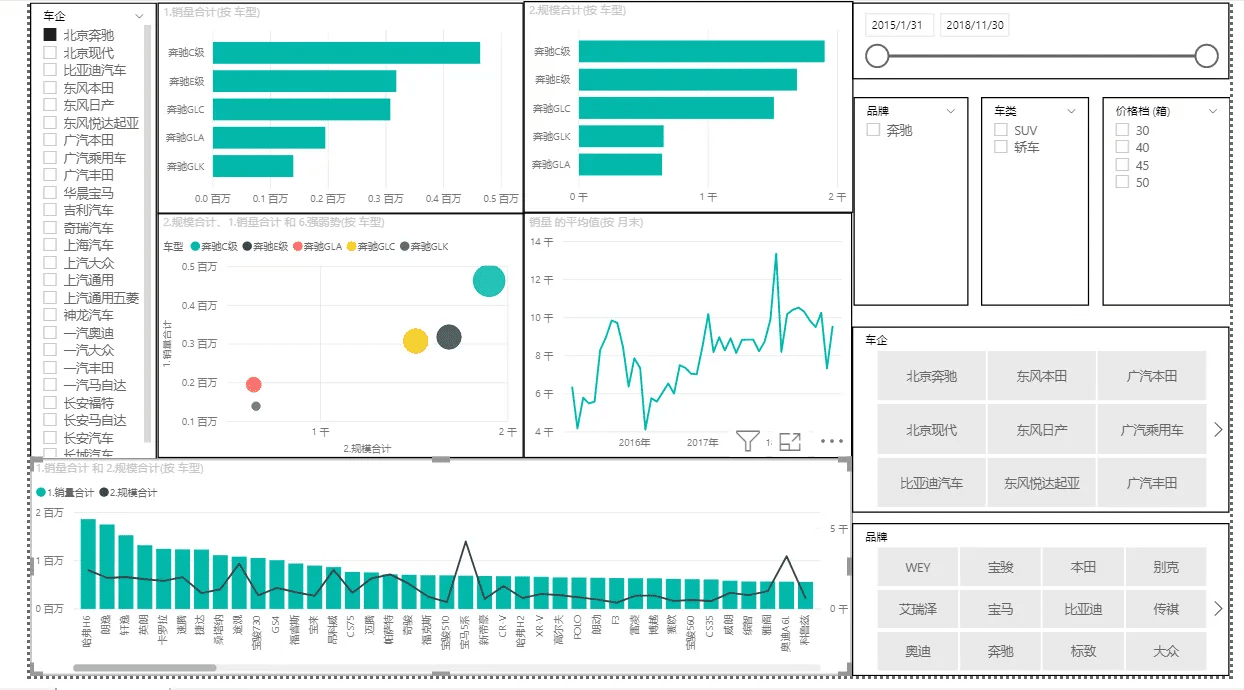The image size is (1244, 690).
Task: Expand the 品牌 slicer dropdown arrow
Action: 952,111
